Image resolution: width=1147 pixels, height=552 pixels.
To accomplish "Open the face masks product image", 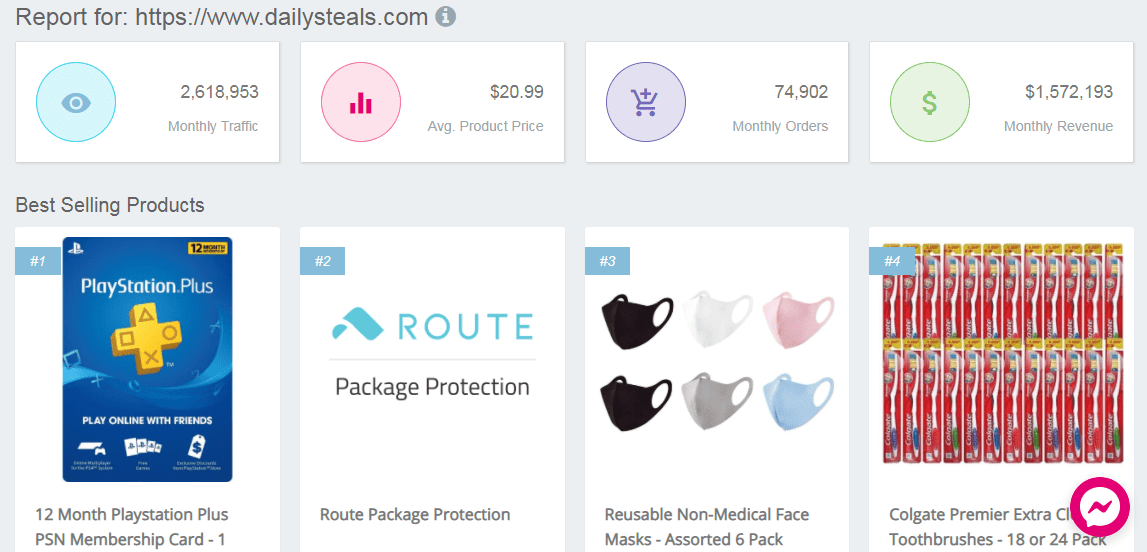I will tap(717, 359).
